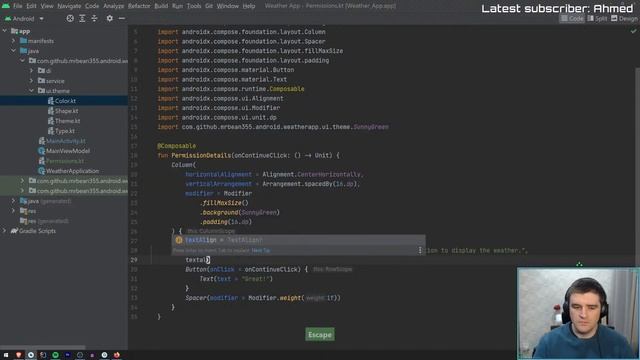Image resolution: width=640 pixels, height=360 pixels.
Task: Open the Windows Start button
Action: tap(6, 355)
